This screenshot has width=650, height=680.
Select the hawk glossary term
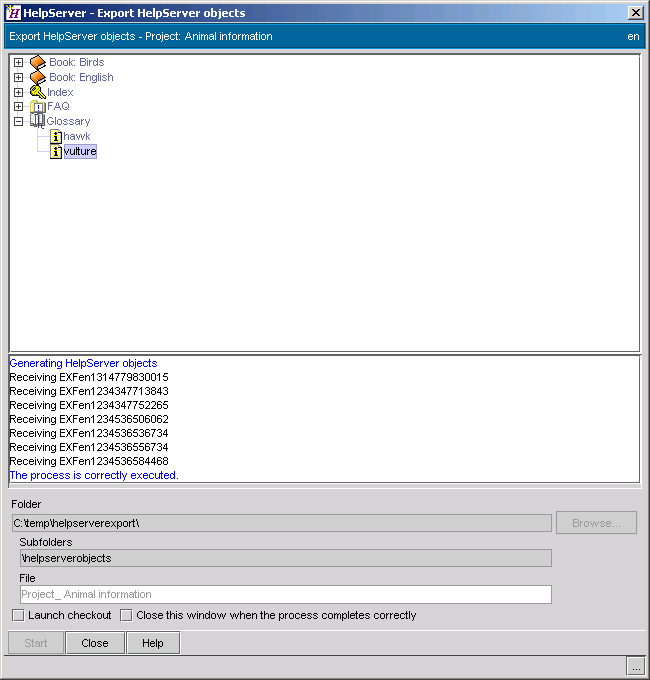point(77,137)
